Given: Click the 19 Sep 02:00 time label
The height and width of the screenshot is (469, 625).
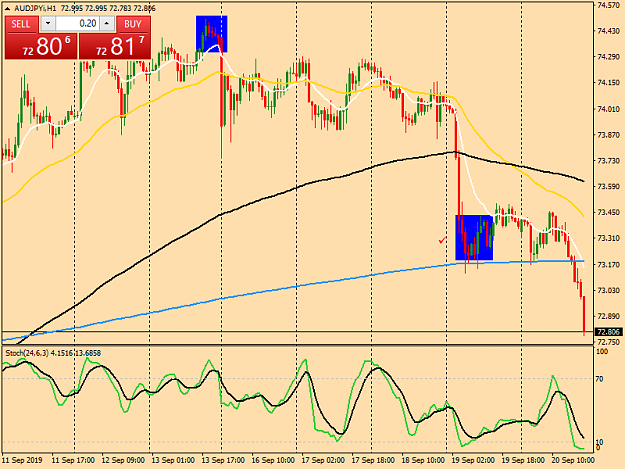Looking at the screenshot, I should tap(473, 460).
